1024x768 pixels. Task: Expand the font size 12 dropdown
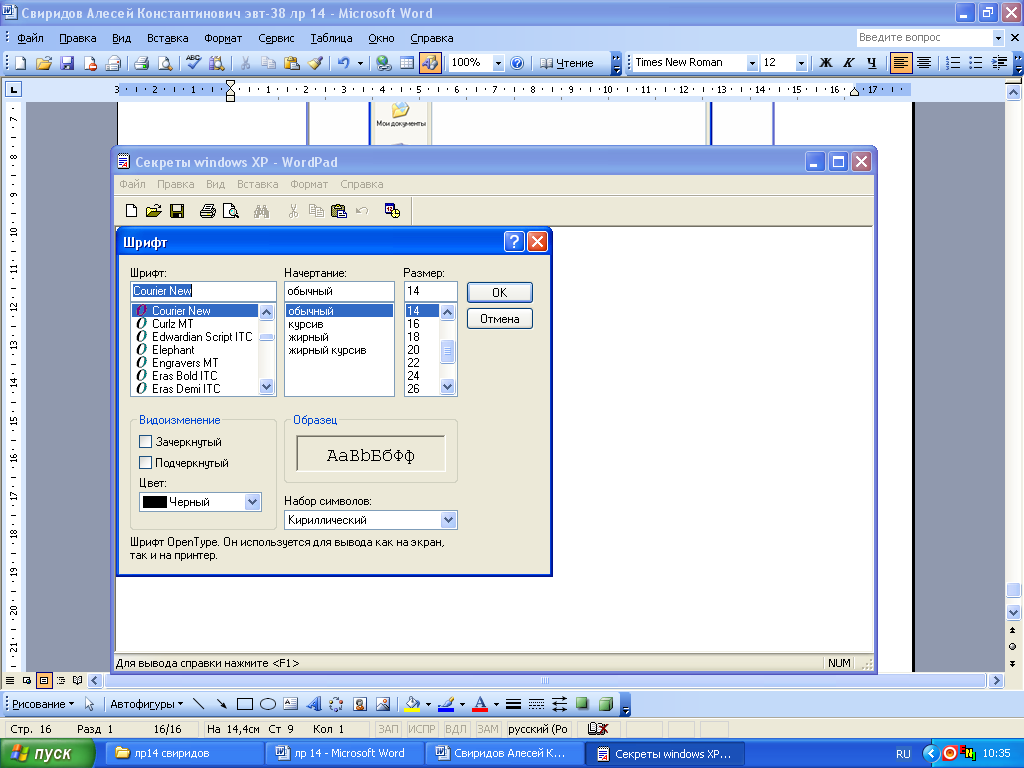pyautogui.click(x=801, y=63)
